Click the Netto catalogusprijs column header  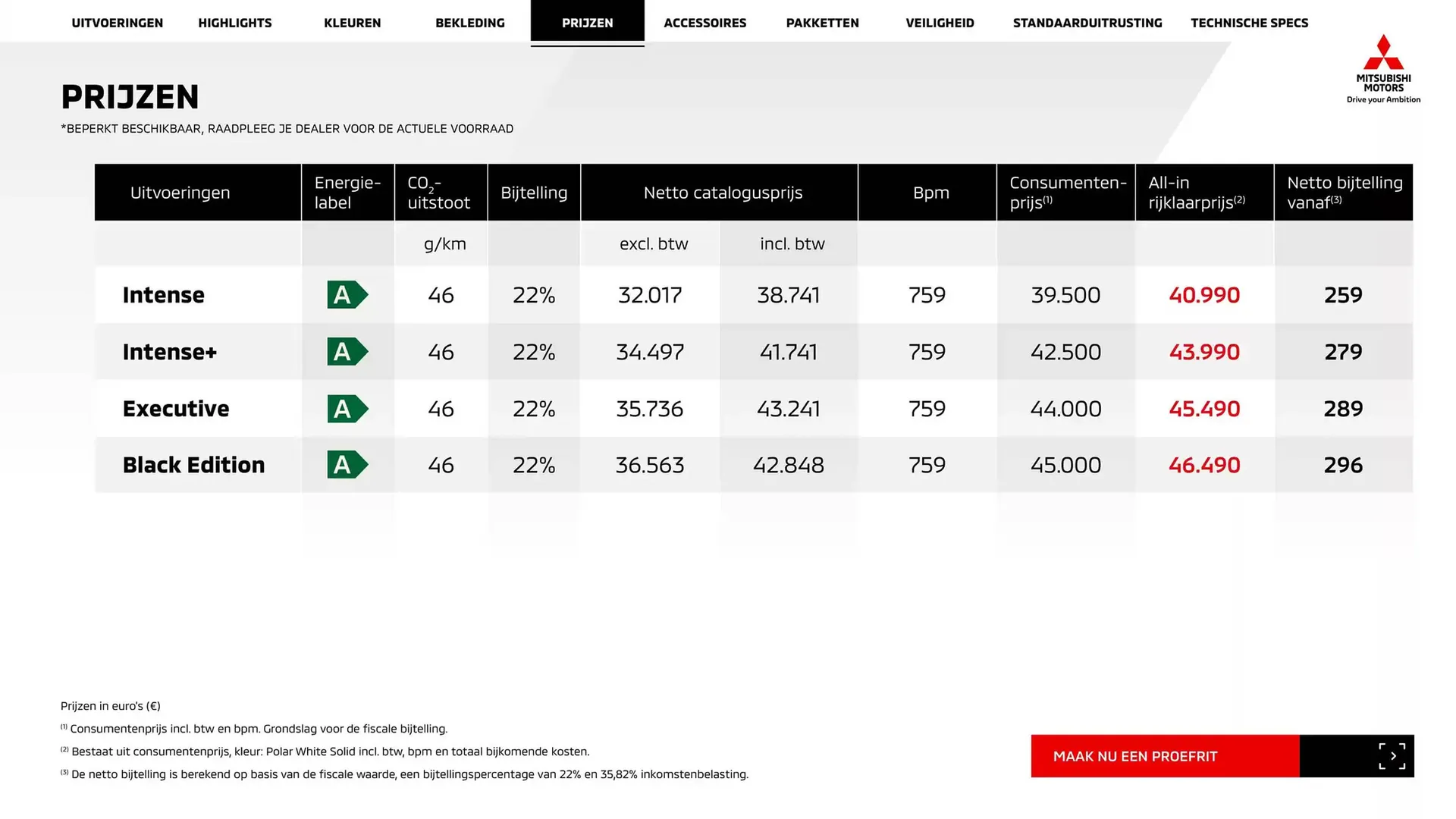pos(723,193)
